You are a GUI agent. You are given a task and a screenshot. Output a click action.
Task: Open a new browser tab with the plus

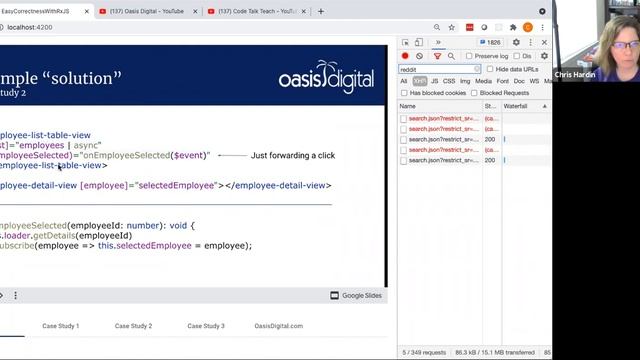pyautogui.click(x=321, y=11)
